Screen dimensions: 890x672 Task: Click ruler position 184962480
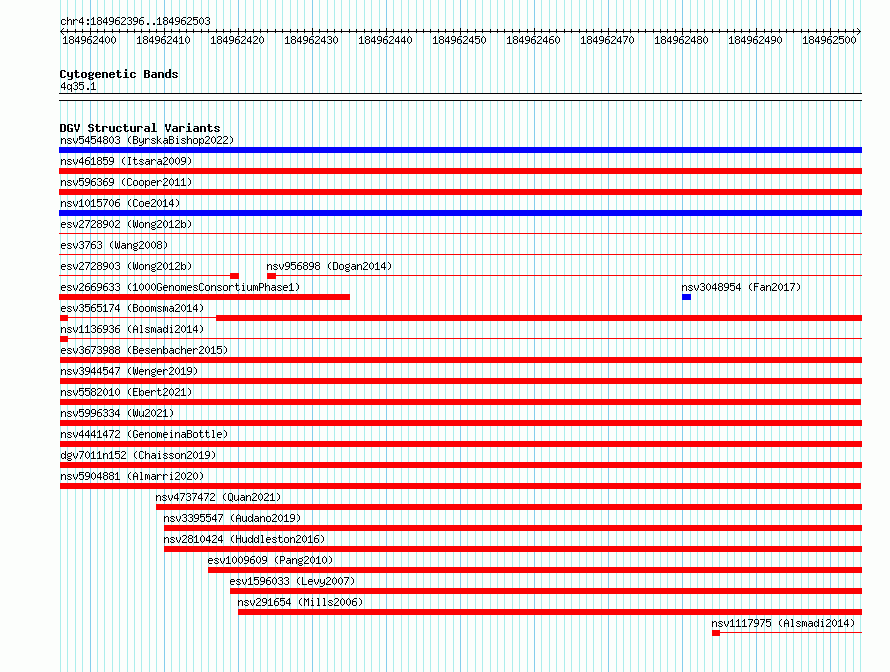681,40
